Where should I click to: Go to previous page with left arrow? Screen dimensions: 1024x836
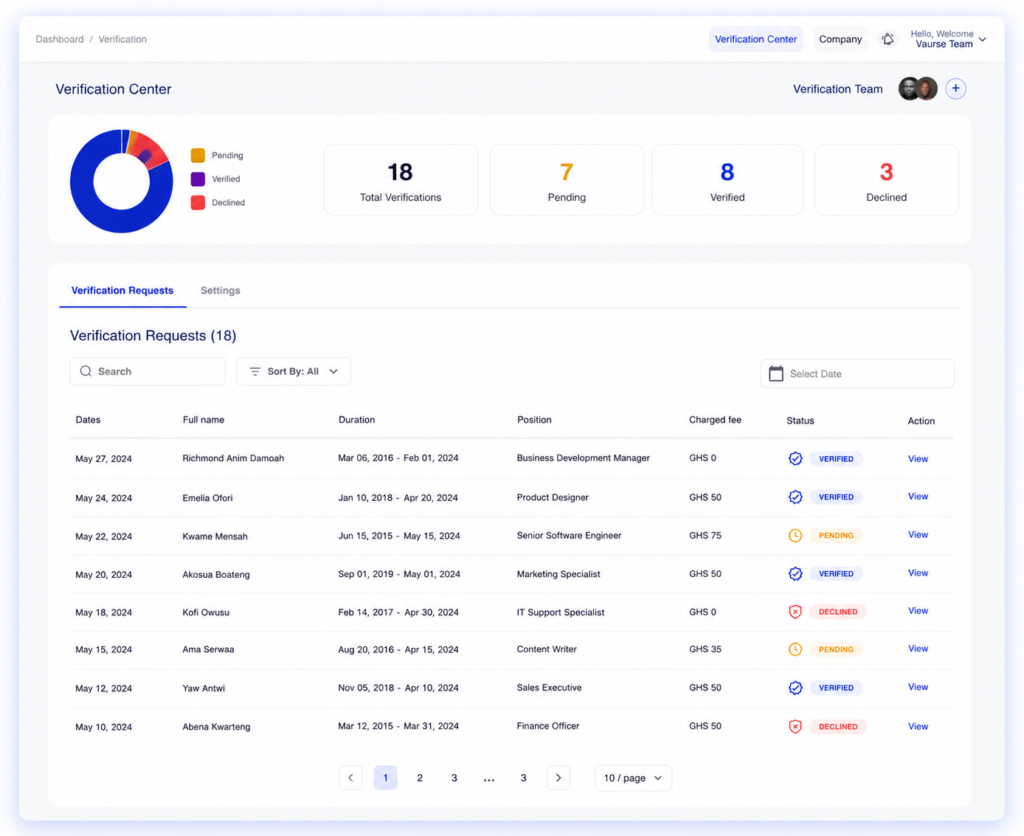point(351,778)
